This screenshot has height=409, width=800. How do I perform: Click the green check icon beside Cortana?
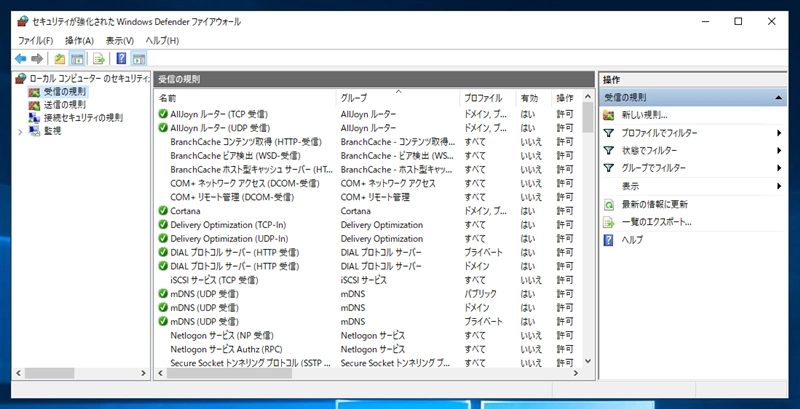coord(163,211)
